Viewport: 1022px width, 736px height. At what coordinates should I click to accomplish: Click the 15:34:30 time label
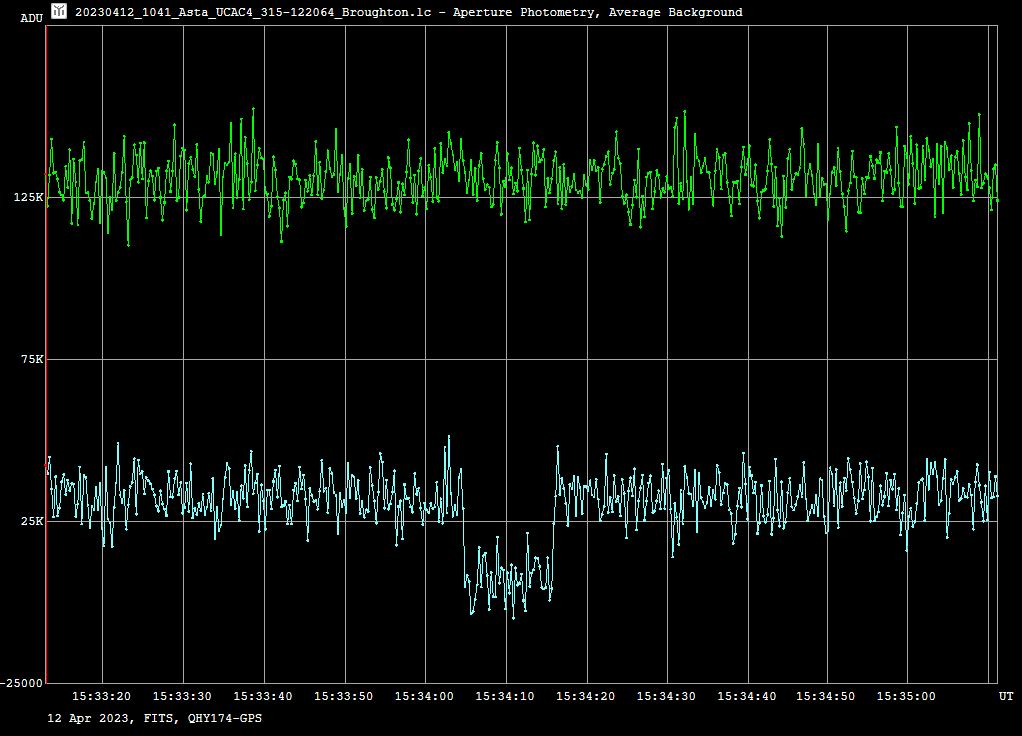[666, 696]
